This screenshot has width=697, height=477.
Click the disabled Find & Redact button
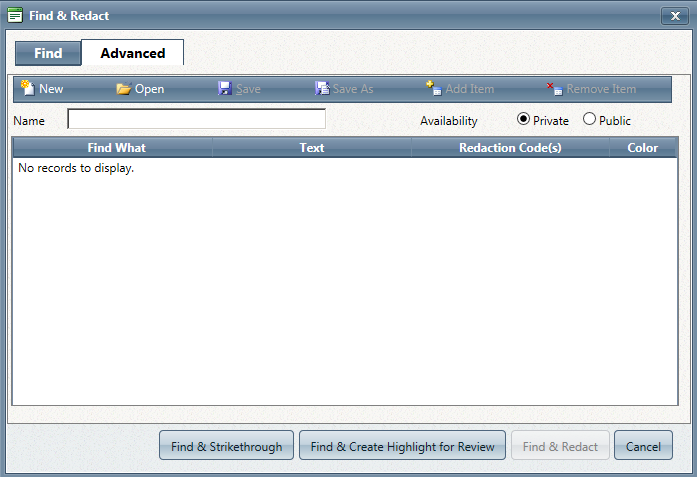pyautogui.click(x=560, y=445)
